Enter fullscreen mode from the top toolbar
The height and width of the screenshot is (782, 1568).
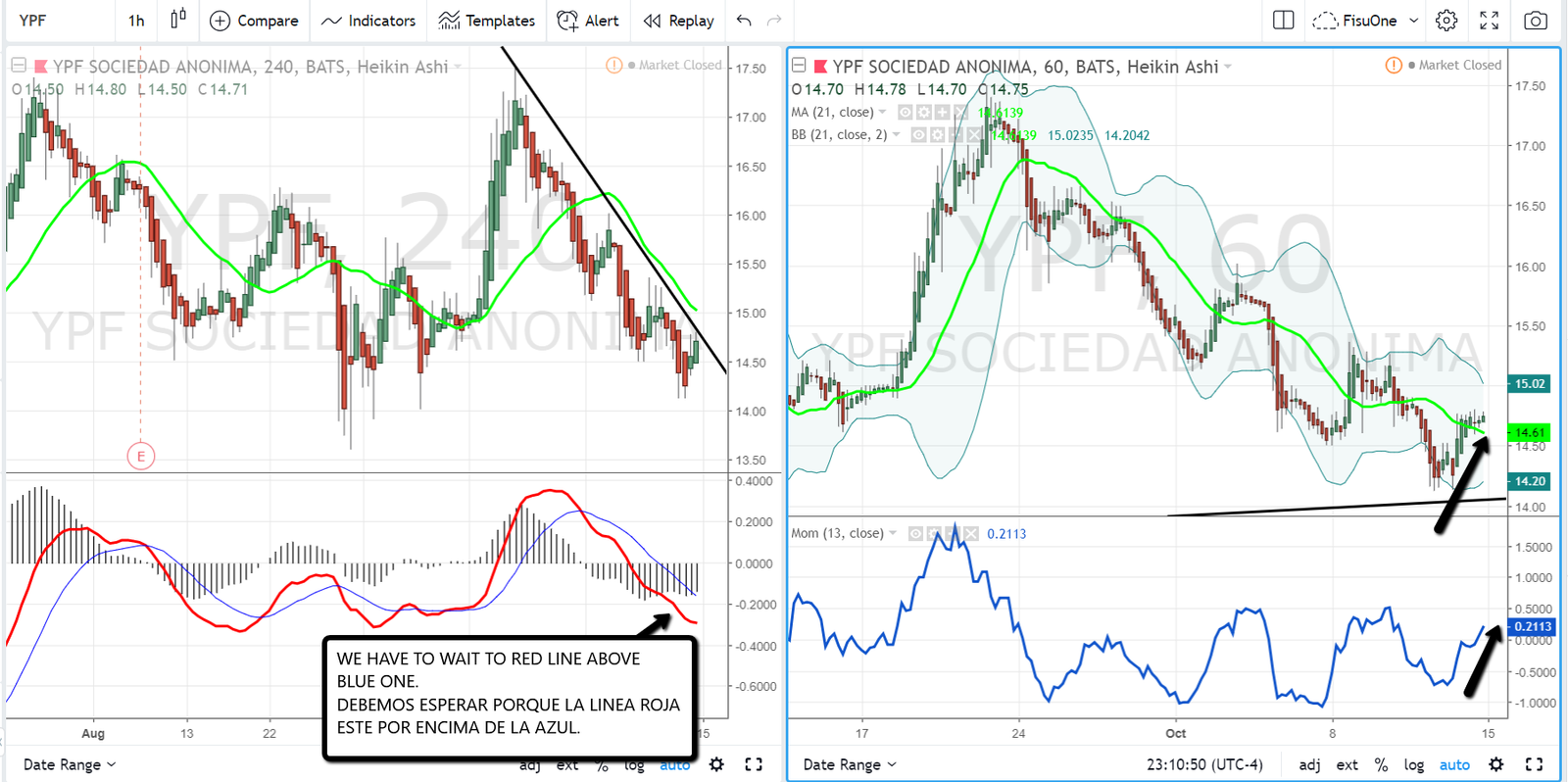pos(1489,21)
